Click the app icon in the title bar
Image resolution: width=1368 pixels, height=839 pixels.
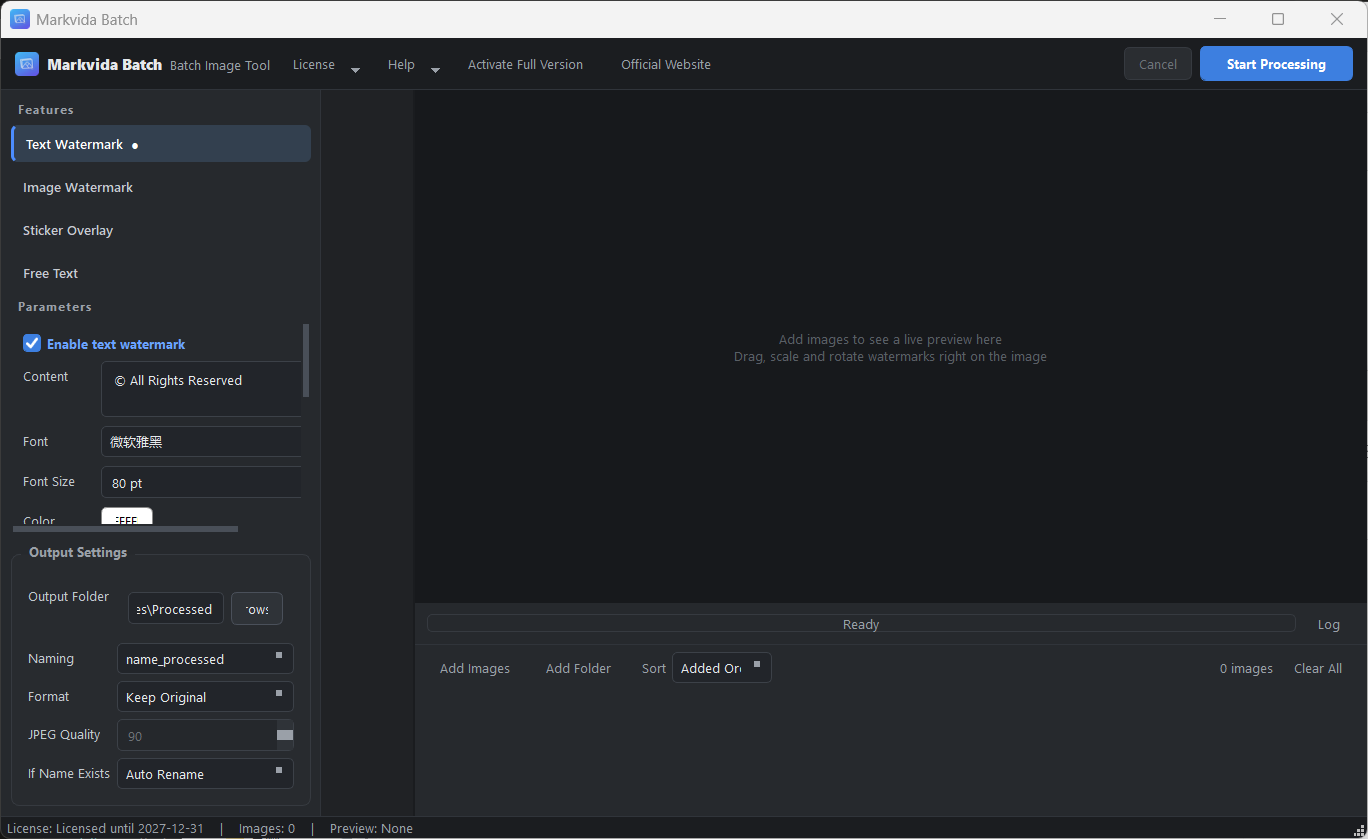tap(20, 19)
